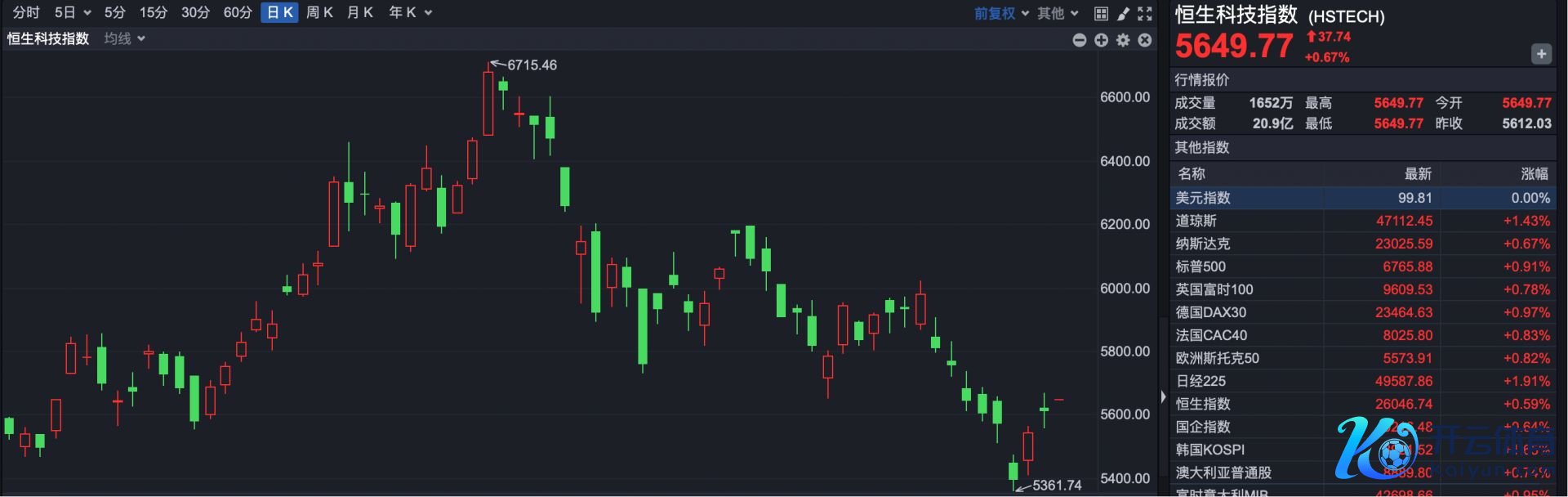
Task: Click the 日经225 index row
Action: pyautogui.click(x=1362, y=381)
